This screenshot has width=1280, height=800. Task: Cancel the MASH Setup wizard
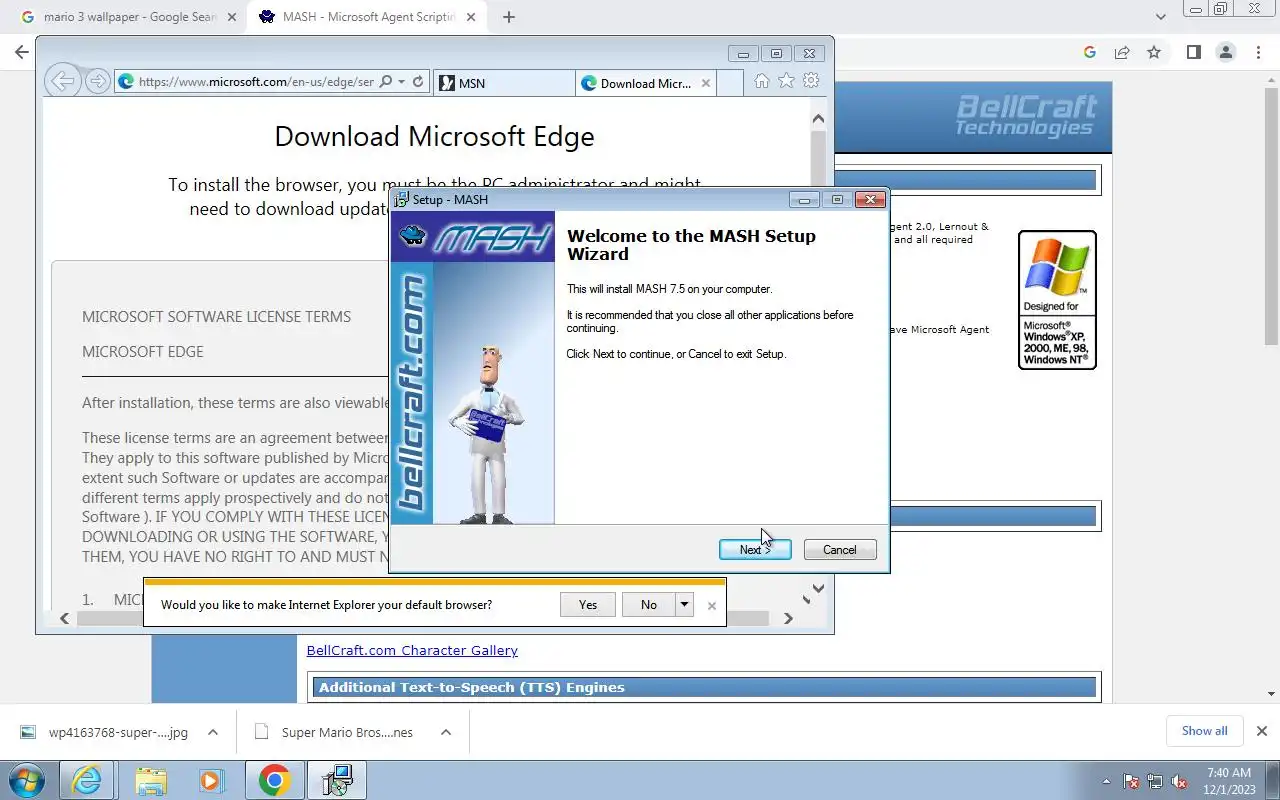(839, 549)
